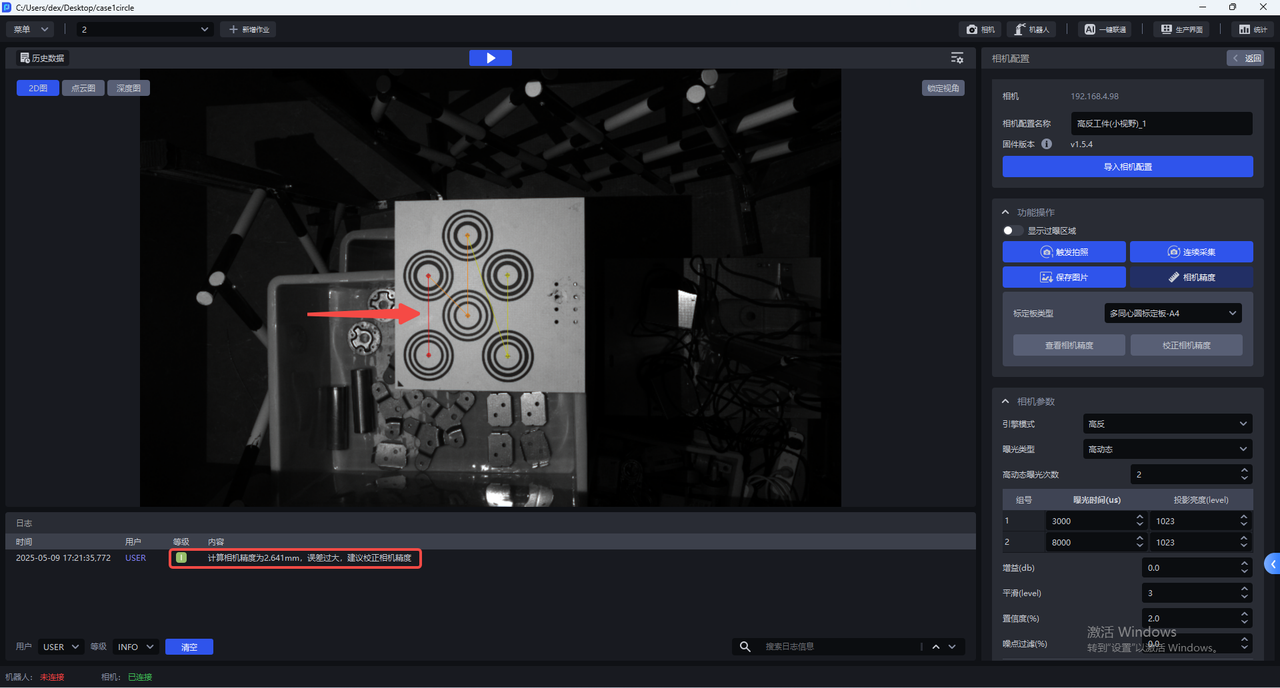The width and height of the screenshot is (1280, 688).
Task: Click the firmware version info icon
Action: coord(1046,144)
